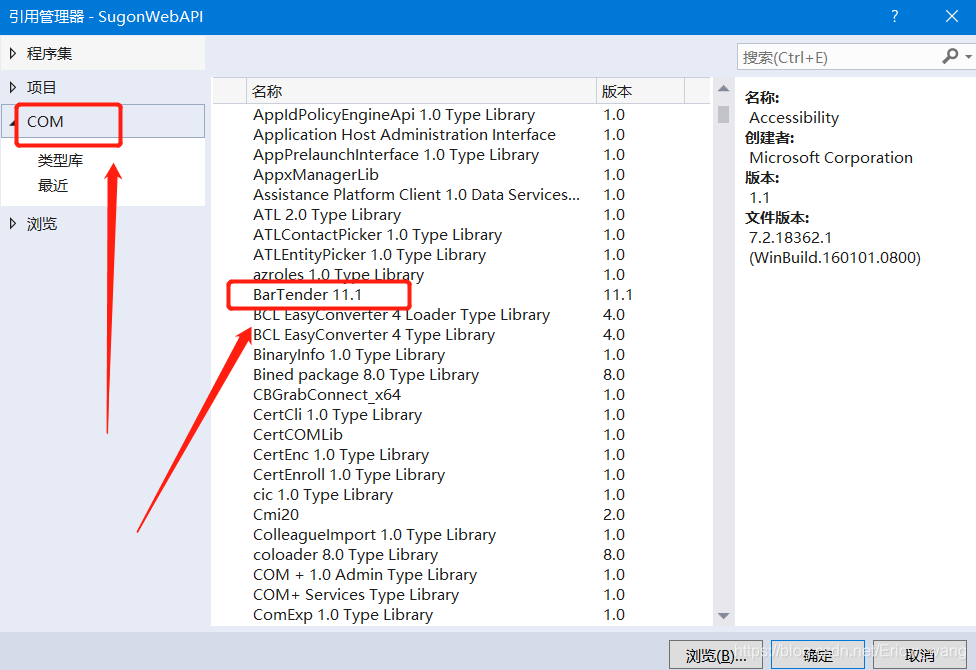Click the search magnifier icon

point(950,57)
